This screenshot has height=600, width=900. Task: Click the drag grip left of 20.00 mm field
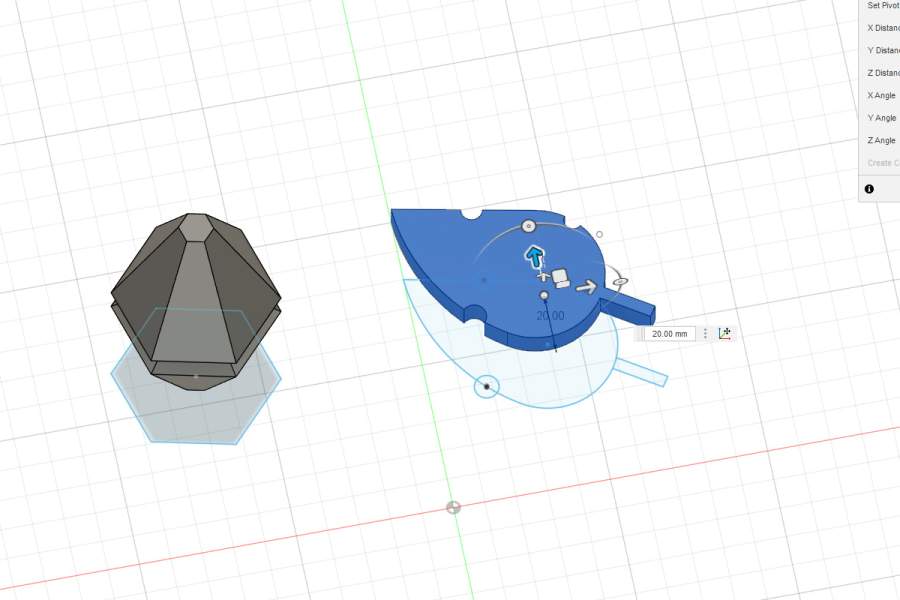coord(639,334)
